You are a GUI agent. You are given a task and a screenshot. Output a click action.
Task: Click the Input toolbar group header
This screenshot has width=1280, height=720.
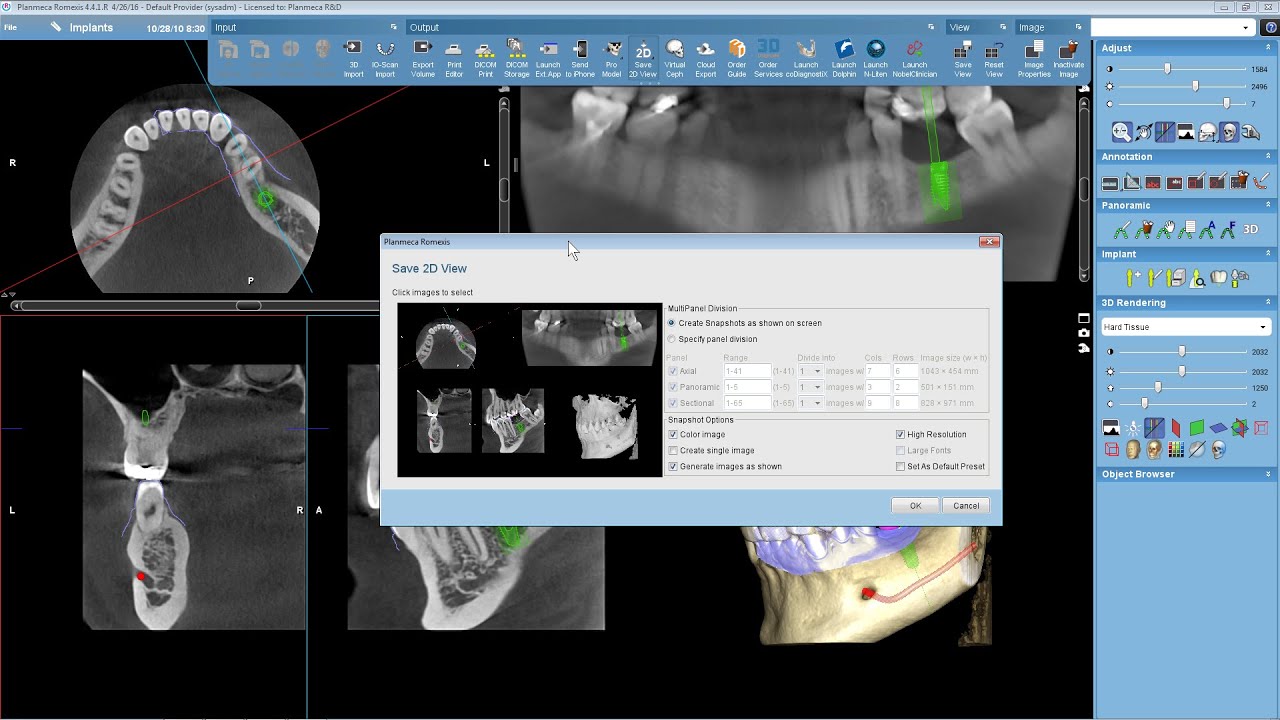pyautogui.click(x=305, y=28)
